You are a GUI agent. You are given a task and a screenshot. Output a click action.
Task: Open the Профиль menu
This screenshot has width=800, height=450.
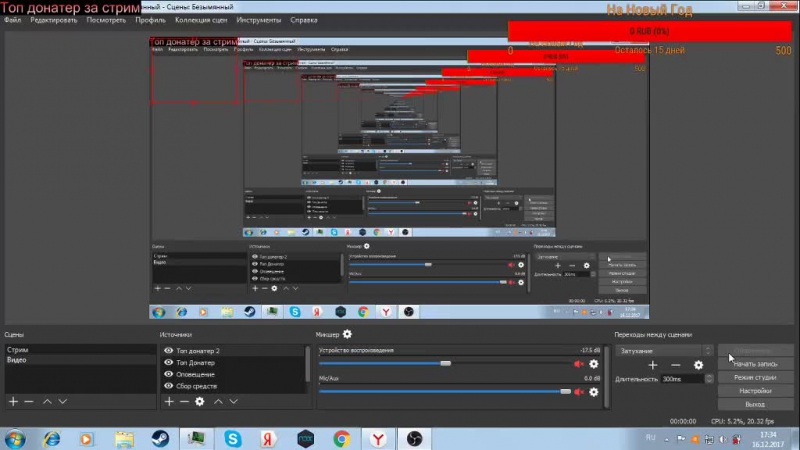151,20
